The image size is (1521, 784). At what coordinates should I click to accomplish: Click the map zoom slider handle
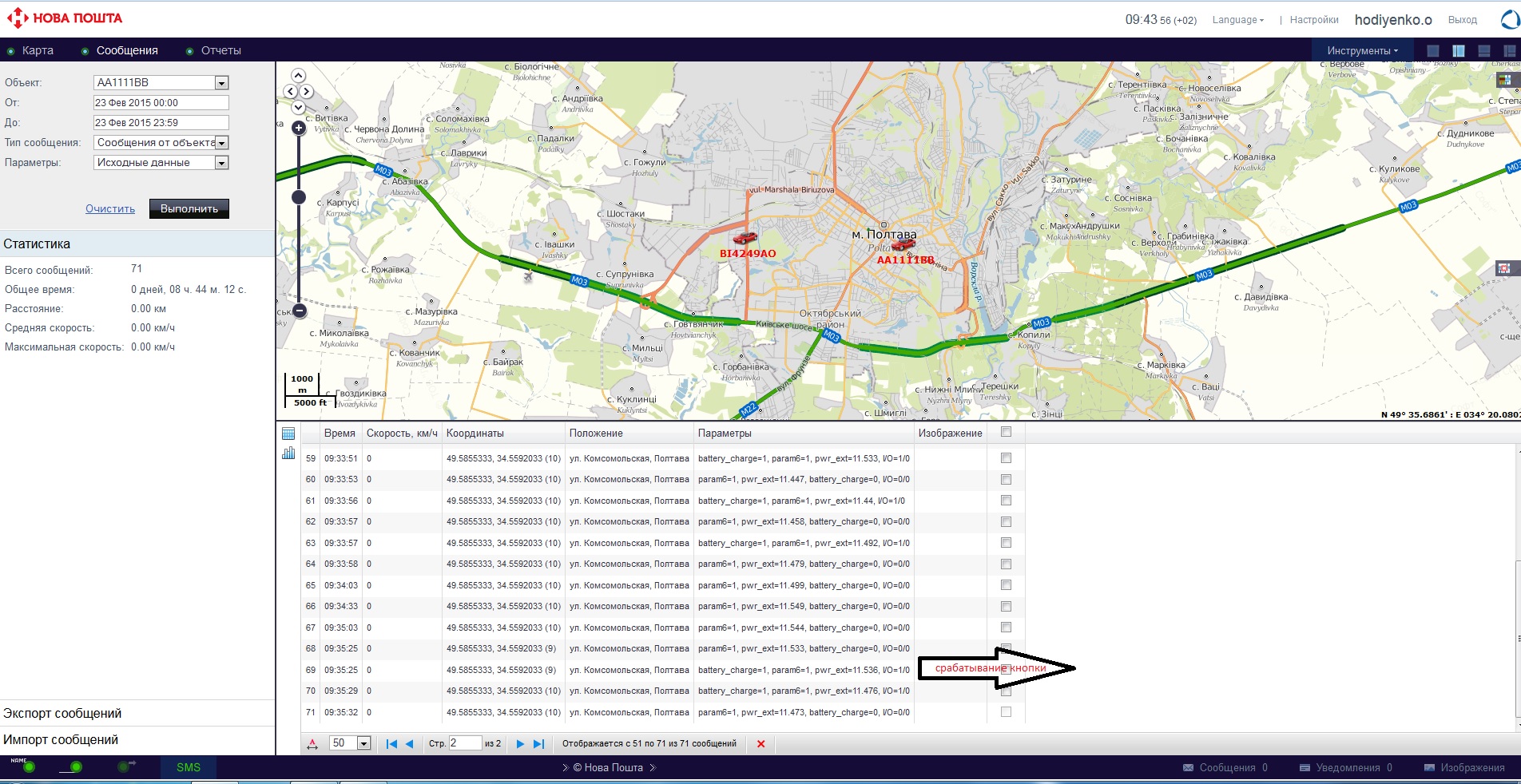299,197
